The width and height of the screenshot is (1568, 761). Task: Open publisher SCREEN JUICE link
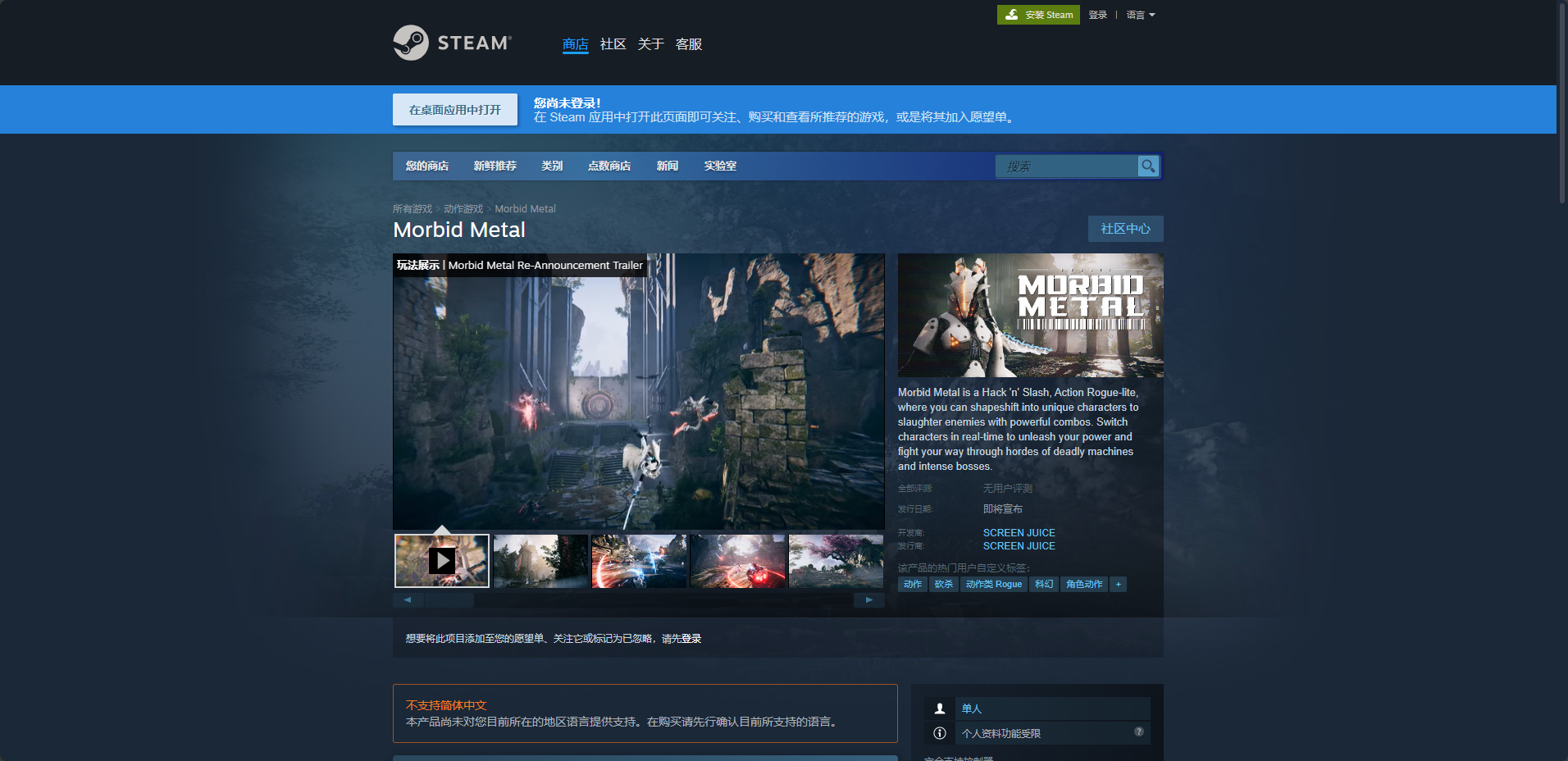point(1019,546)
